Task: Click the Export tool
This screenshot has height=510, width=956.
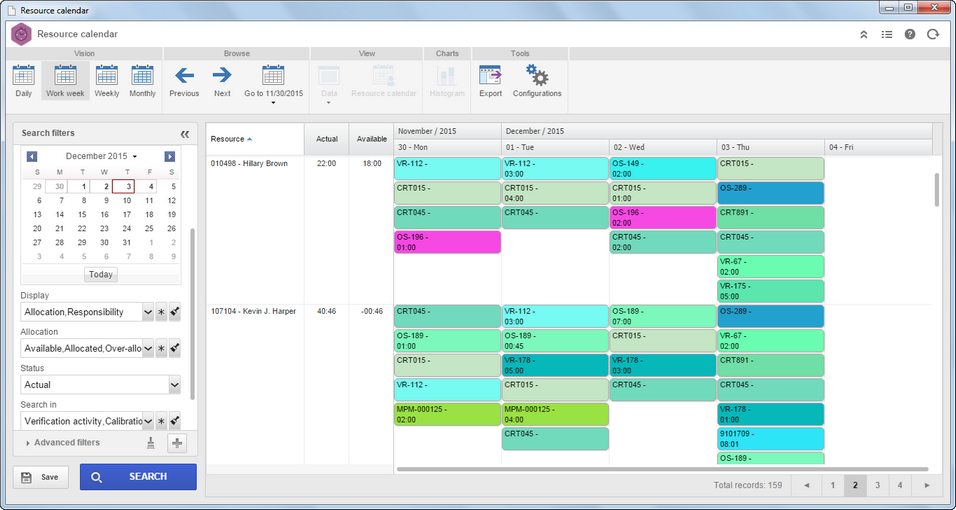Action: pos(490,81)
